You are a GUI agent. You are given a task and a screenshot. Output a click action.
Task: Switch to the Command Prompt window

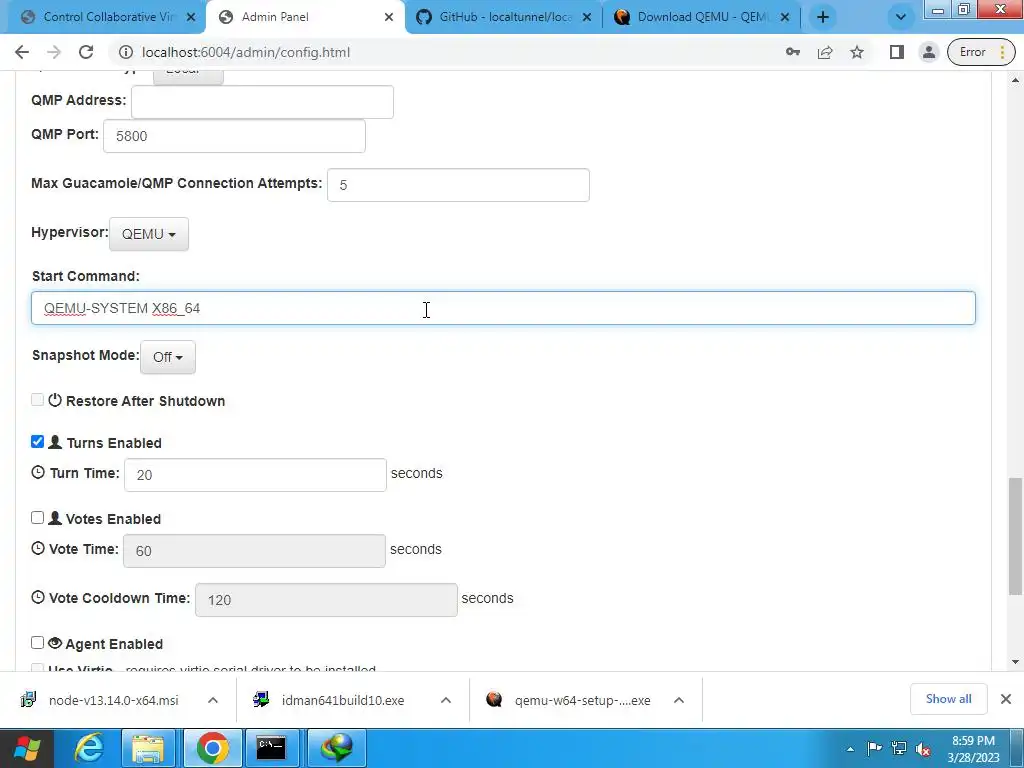click(x=271, y=748)
